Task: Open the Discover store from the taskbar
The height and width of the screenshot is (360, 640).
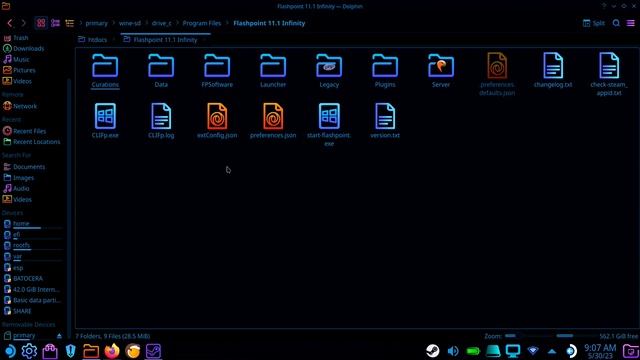Action: click(x=50, y=351)
